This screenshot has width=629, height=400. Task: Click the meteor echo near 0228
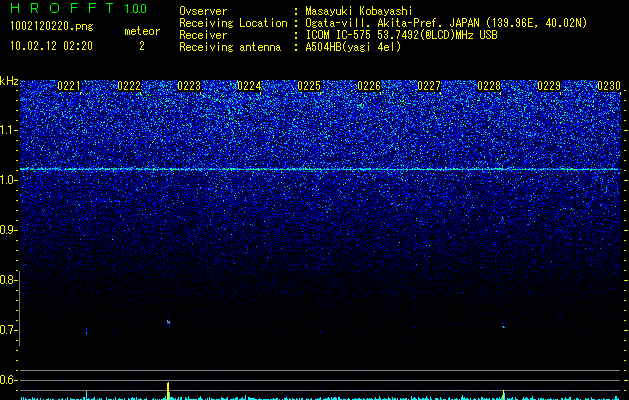[x=503, y=325]
